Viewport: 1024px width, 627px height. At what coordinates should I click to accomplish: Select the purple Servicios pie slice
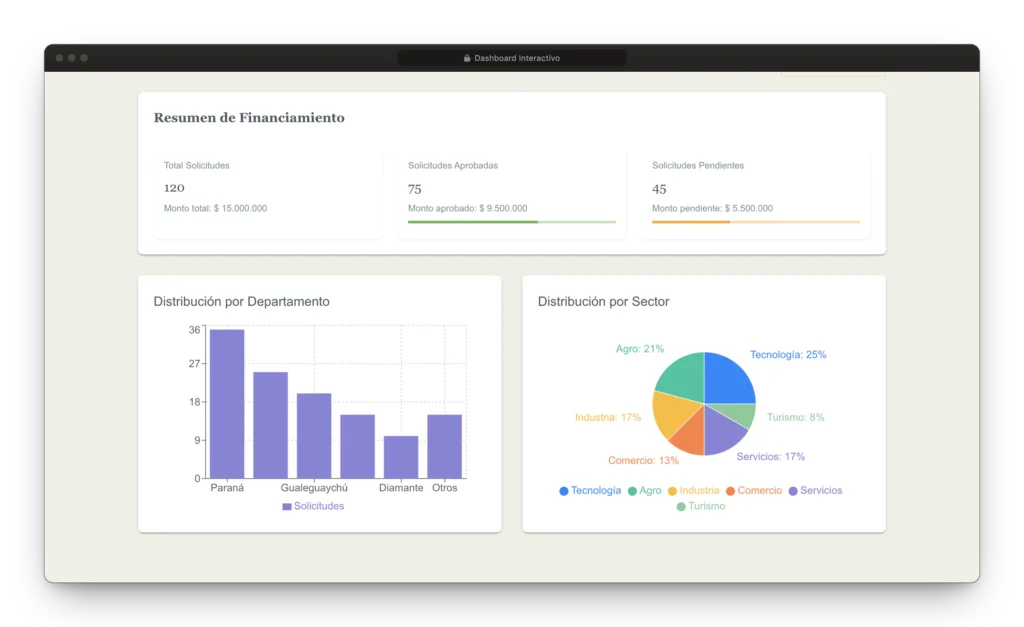pos(722,432)
